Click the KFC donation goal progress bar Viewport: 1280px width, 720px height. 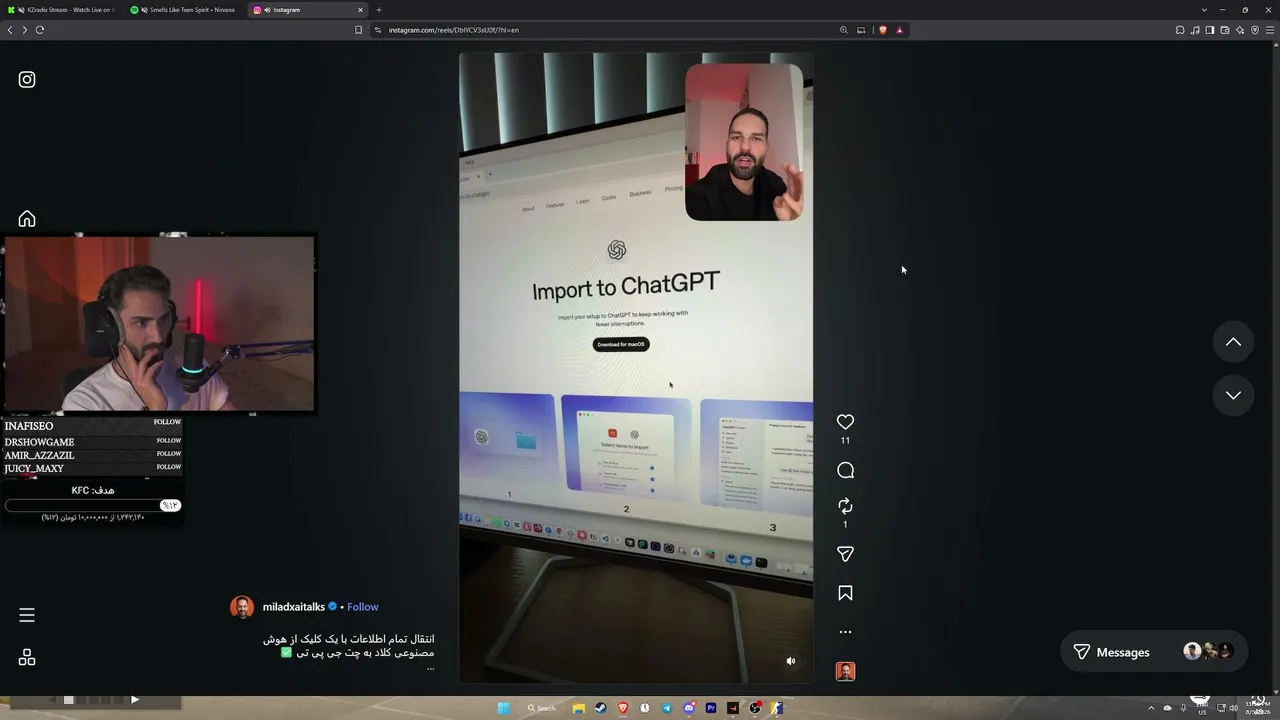click(x=92, y=505)
